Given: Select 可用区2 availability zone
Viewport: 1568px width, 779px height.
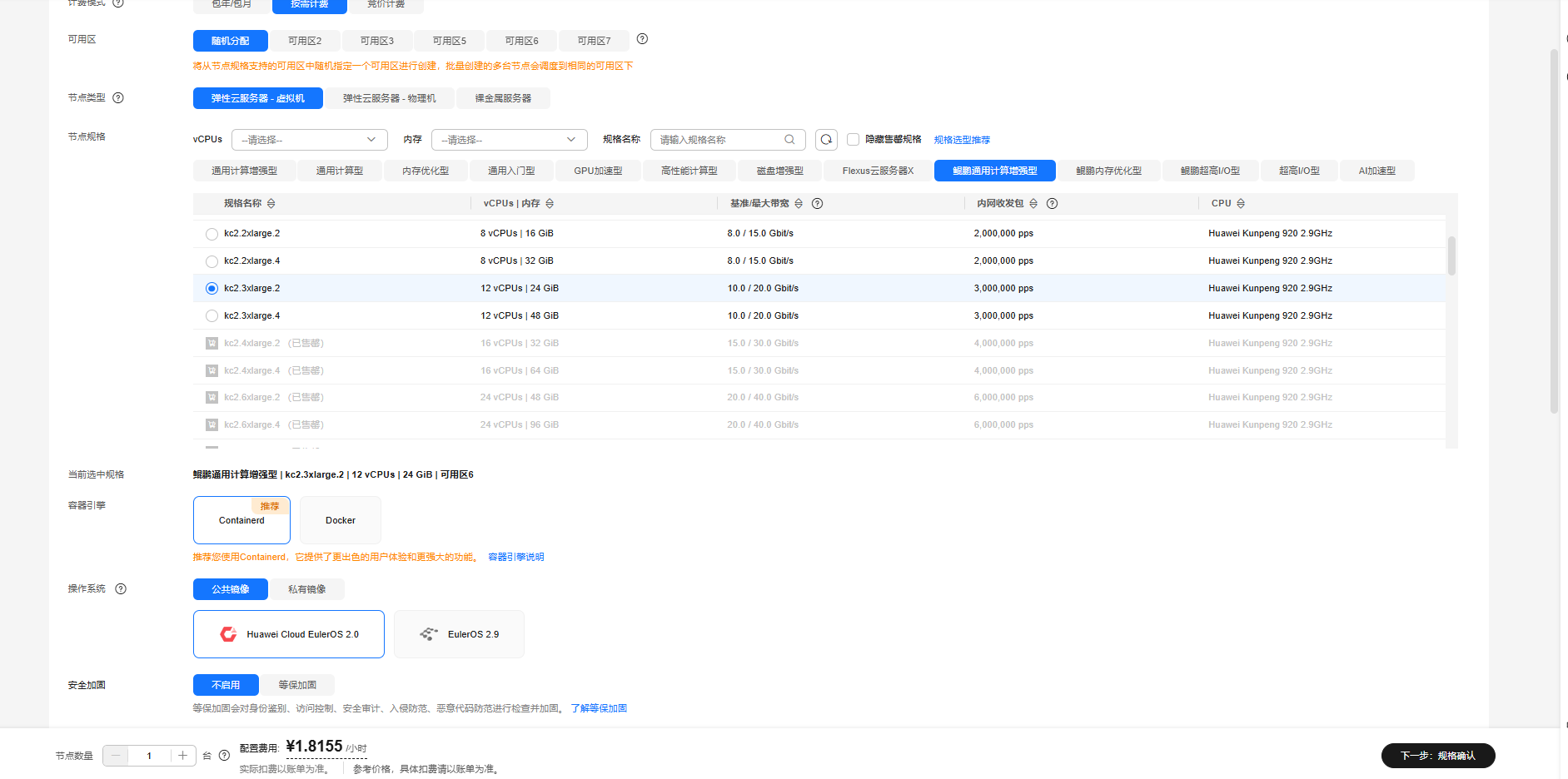Looking at the screenshot, I should [x=305, y=41].
